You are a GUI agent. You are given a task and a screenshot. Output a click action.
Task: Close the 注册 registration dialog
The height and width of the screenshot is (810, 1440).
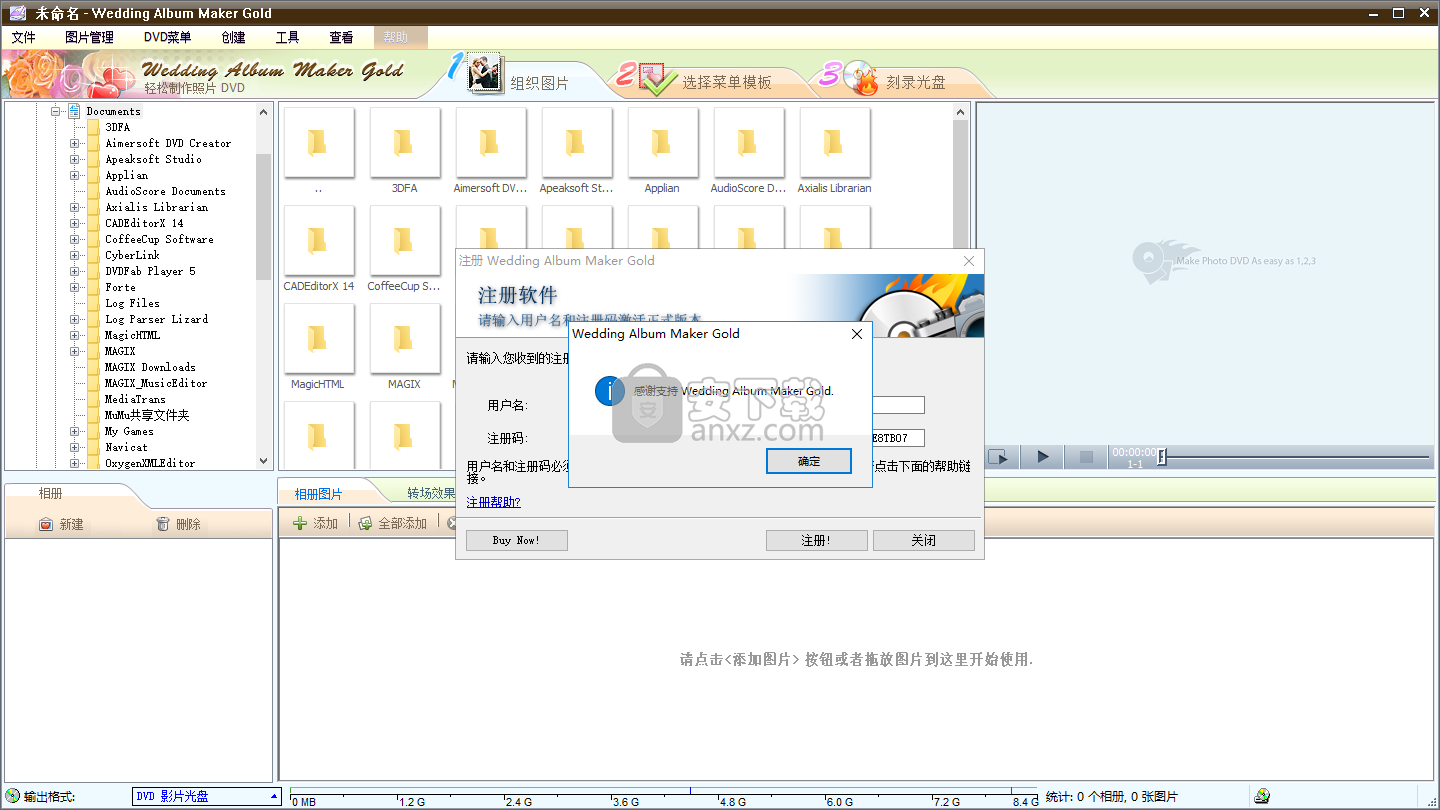[969, 261]
